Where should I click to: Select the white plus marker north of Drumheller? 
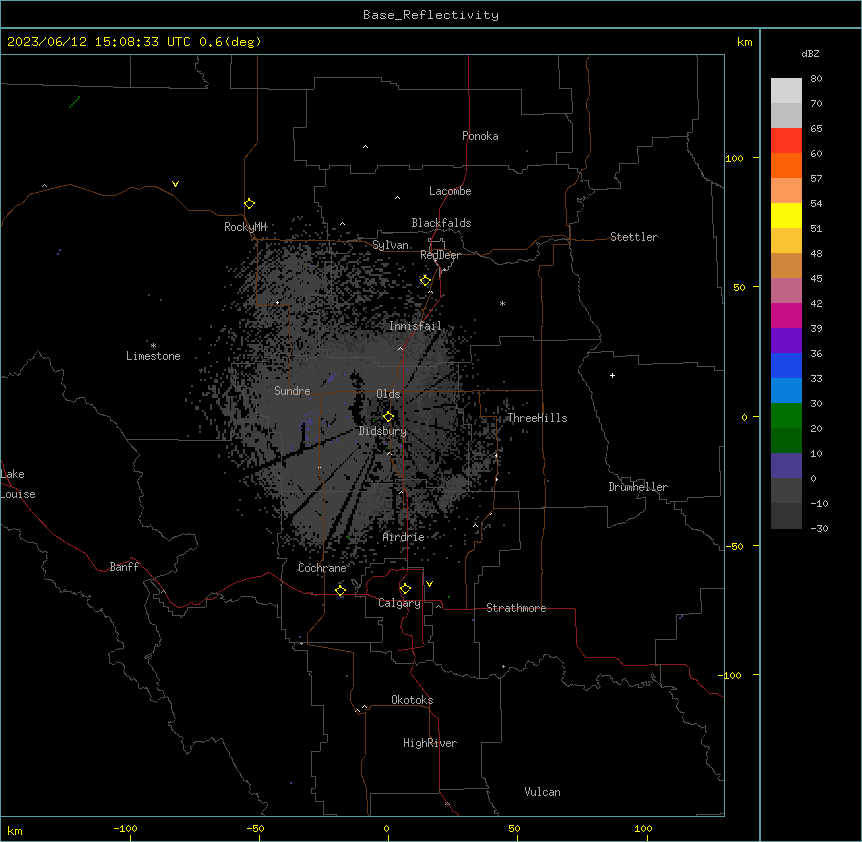pos(612,375)
